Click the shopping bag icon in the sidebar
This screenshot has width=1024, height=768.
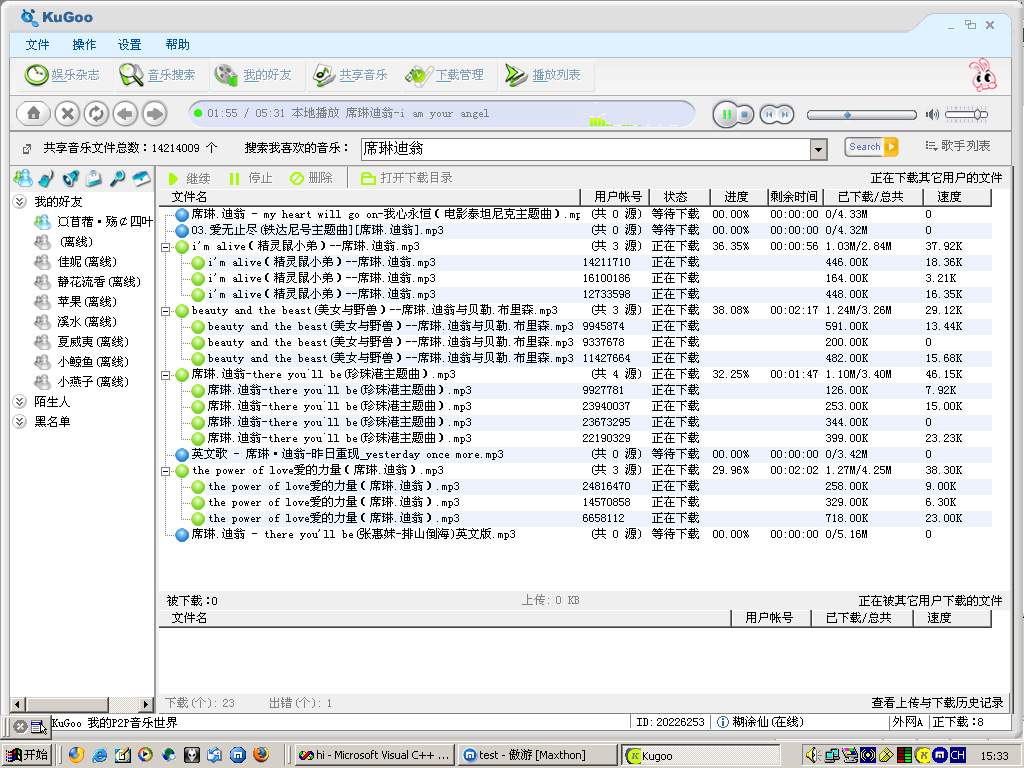pyautogui.click(x=94, y=178)
